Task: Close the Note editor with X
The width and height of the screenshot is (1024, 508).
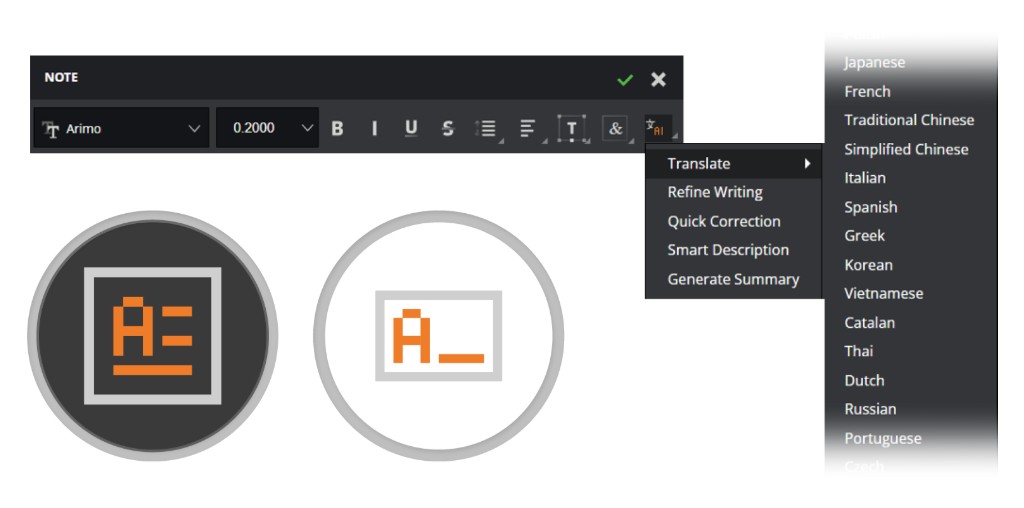Action: pos(658,79)
